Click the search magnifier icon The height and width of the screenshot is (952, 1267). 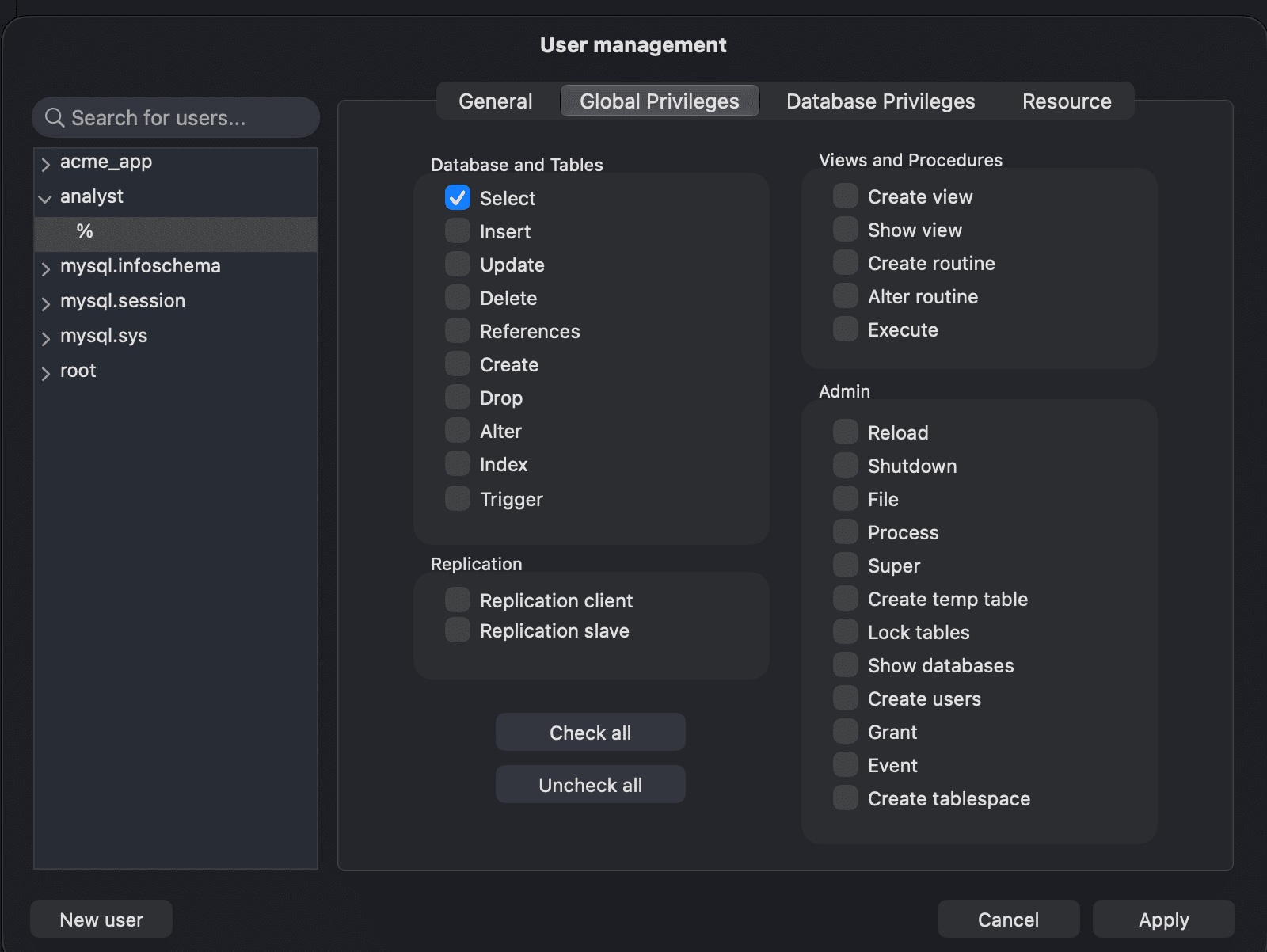(55, 118)
